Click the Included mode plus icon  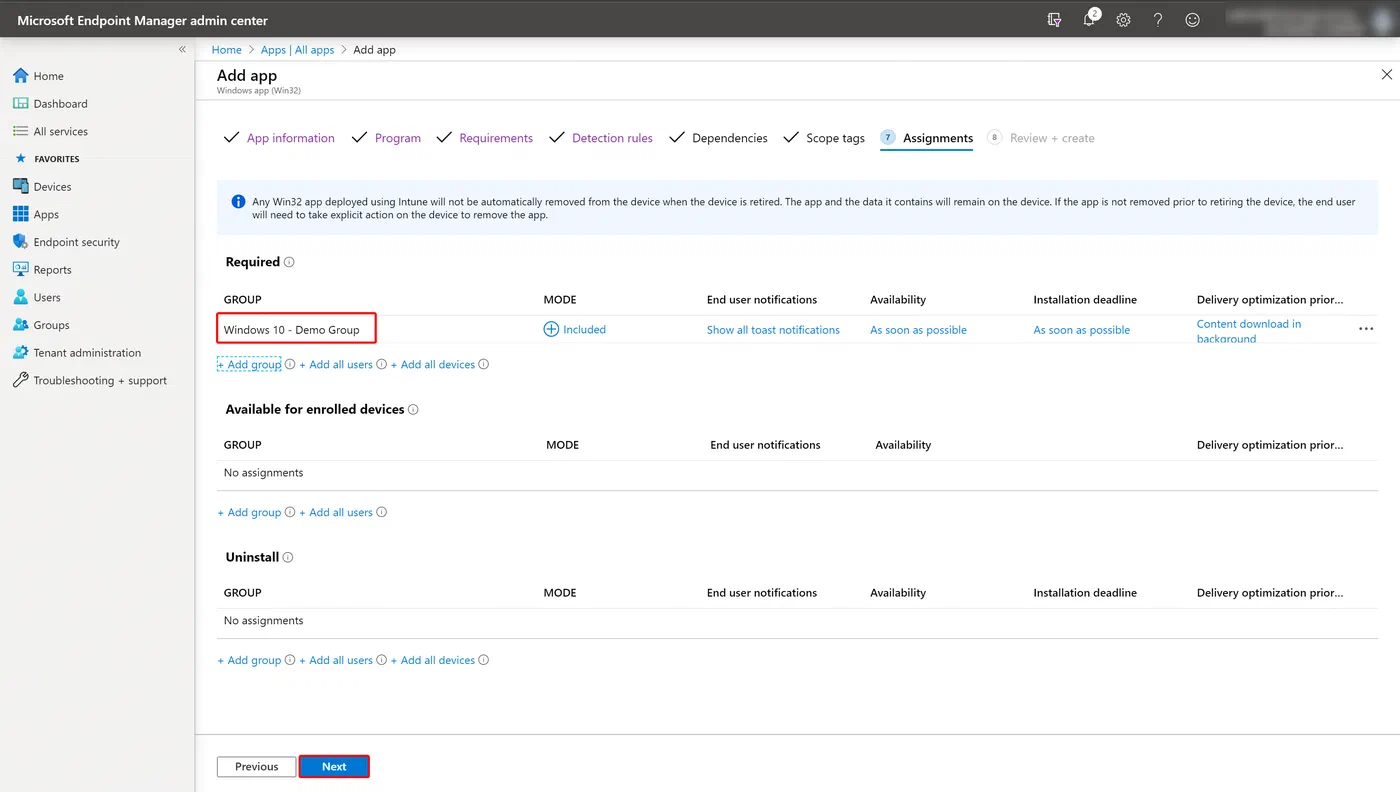[x=551, y=329]
